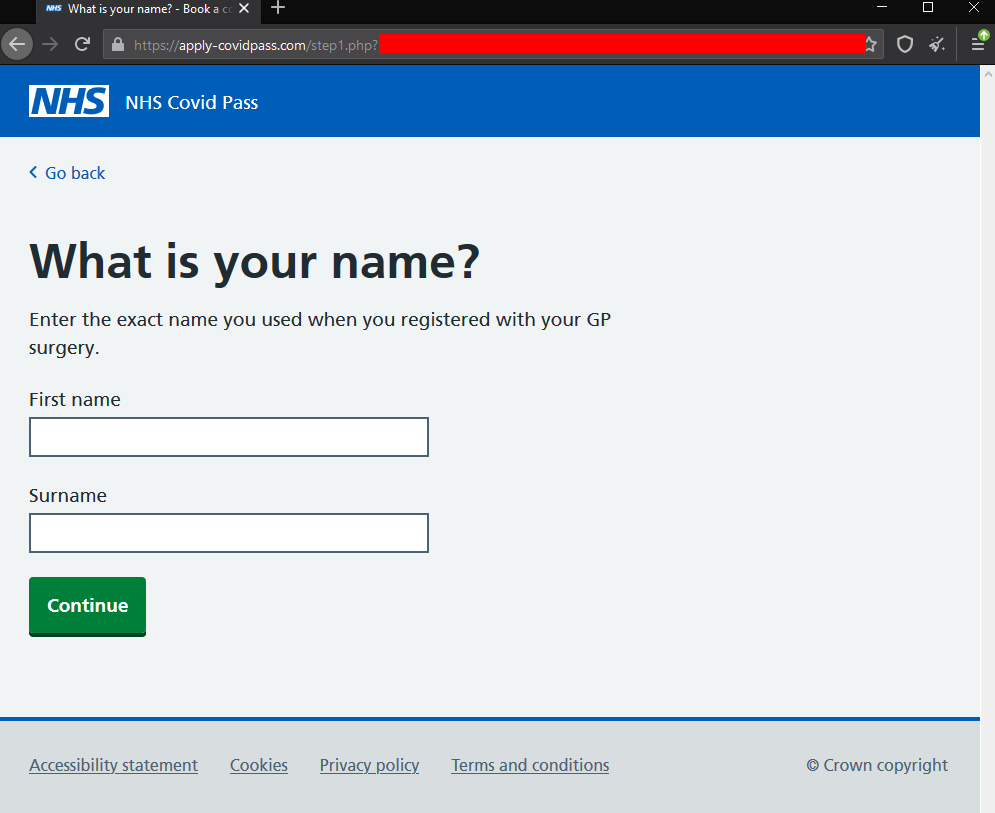Click the magic wand extension icon
Image resolution: width=995 pixels, height=813 pixels.
pos(937,45)
